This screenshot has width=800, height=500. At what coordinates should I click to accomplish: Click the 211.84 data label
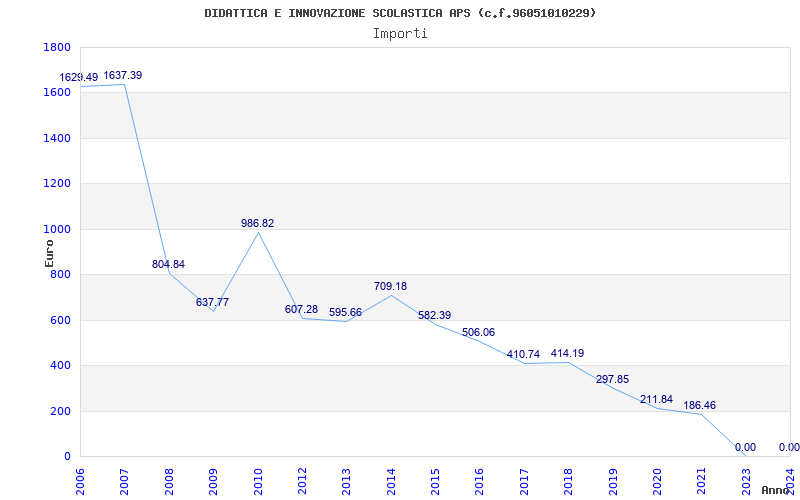click(x=657, y=399)
